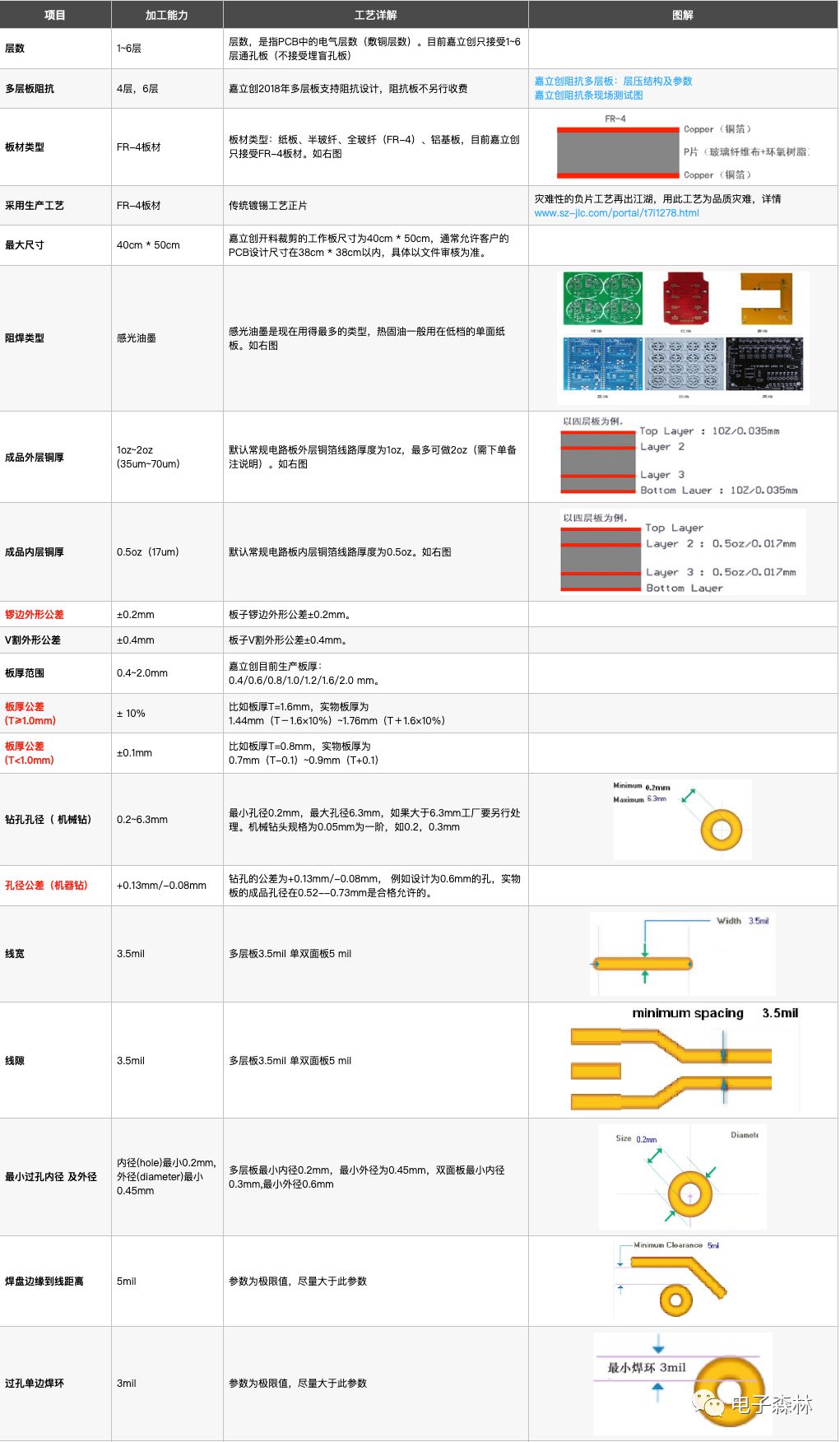The image size is (840, 1442).
Task: Select the 0.4~2.0mm capability cell
Action: tap(142, 673)
